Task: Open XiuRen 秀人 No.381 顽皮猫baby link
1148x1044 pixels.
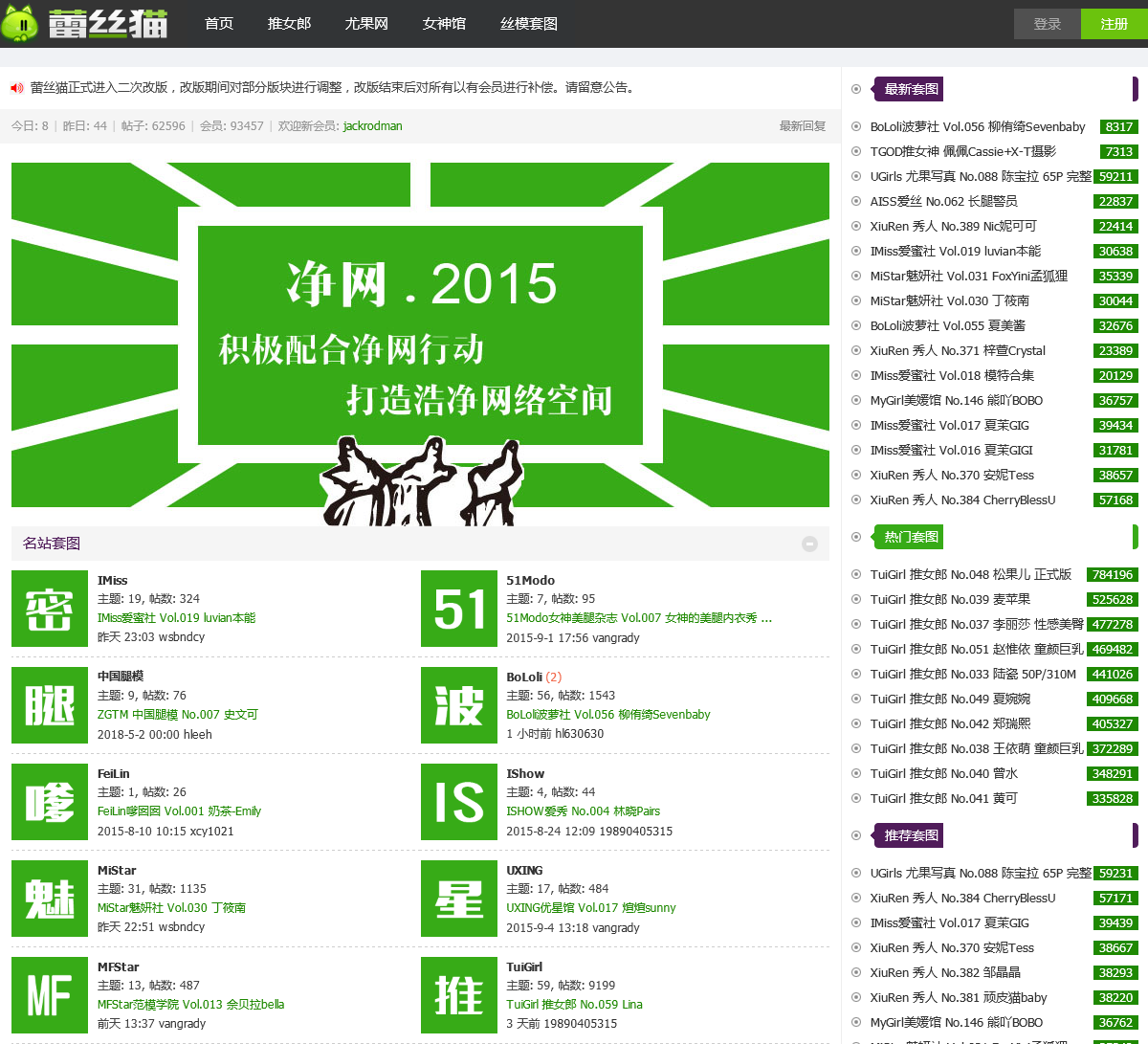Action: tap(959, 997)
